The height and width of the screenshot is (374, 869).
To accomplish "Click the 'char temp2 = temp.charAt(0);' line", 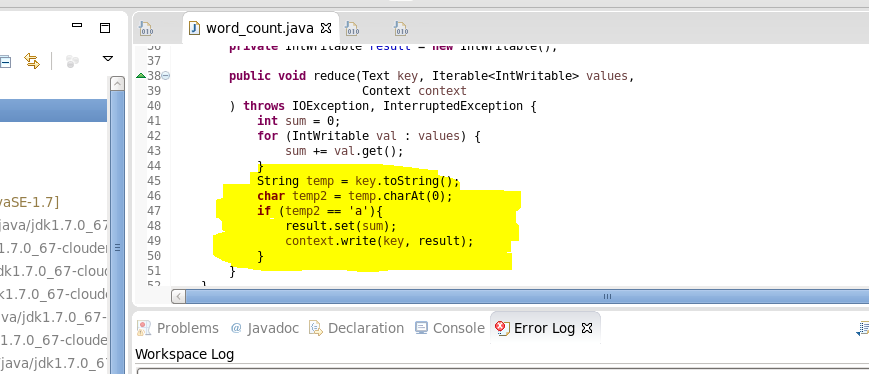I will [x=355, y=196].
